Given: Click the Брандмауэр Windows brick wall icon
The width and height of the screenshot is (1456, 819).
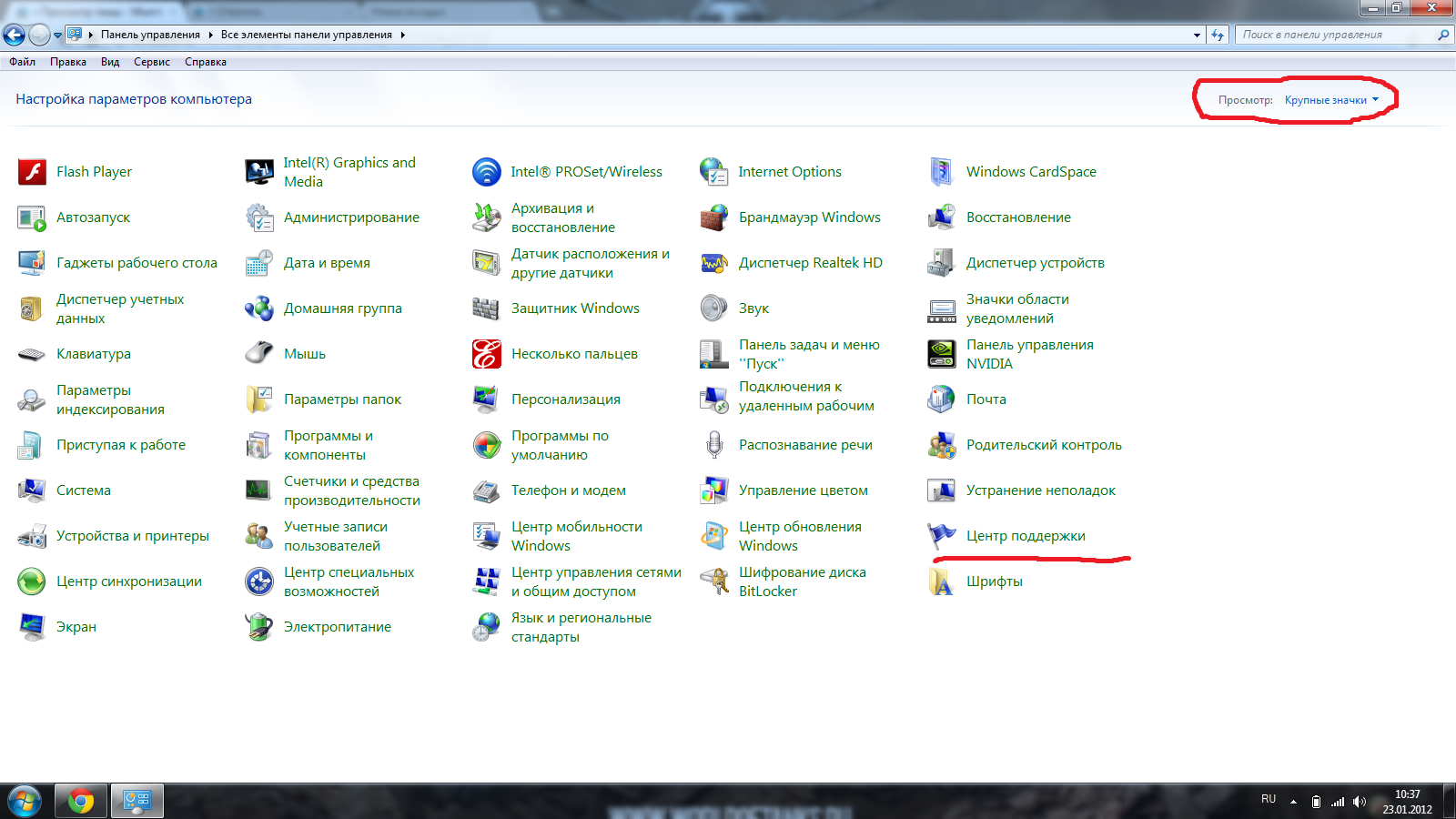Looking at the screenshot, I should pyautogui.click(x=714, y=217).
